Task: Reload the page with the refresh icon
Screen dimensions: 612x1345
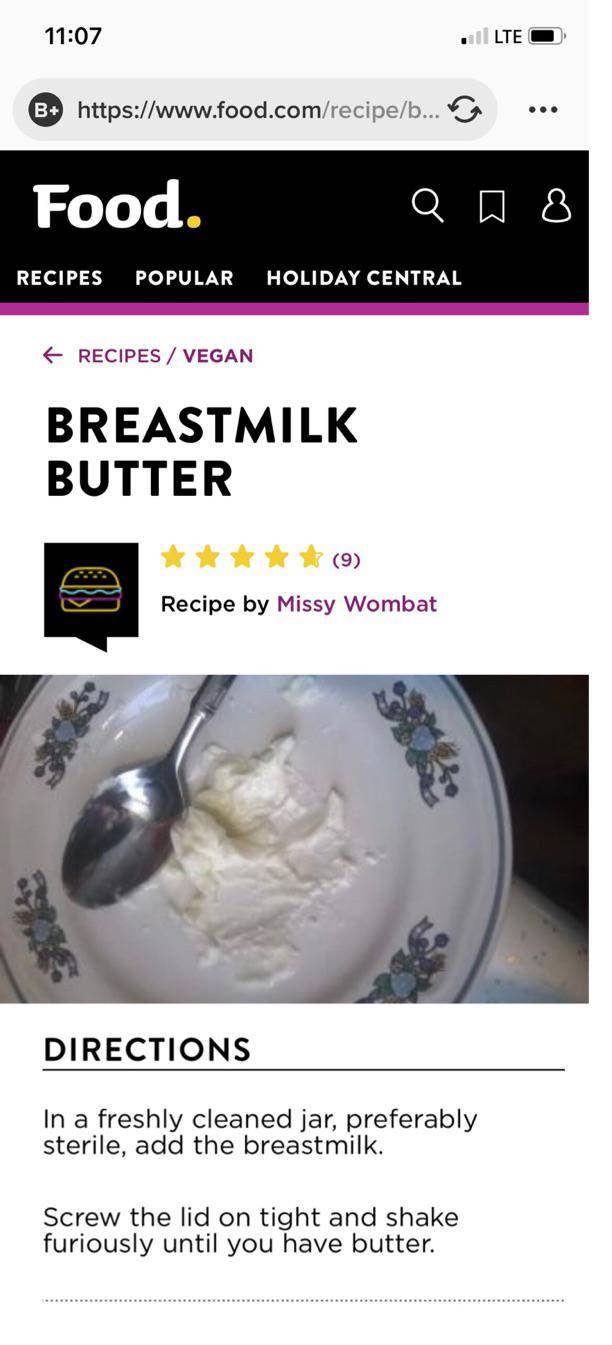Action: [x=464, y=110]
